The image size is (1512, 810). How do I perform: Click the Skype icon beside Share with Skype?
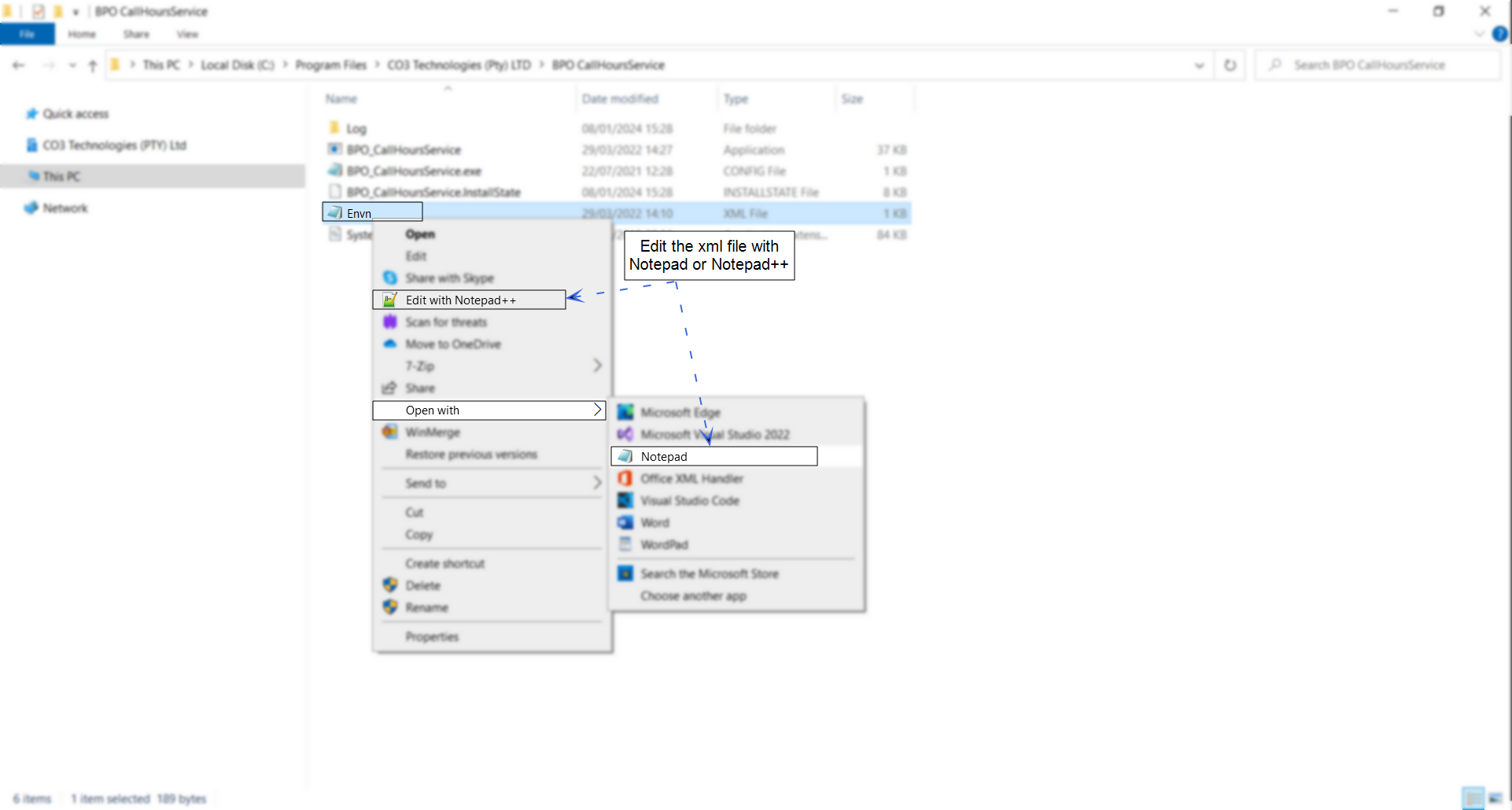pos(389,278)
